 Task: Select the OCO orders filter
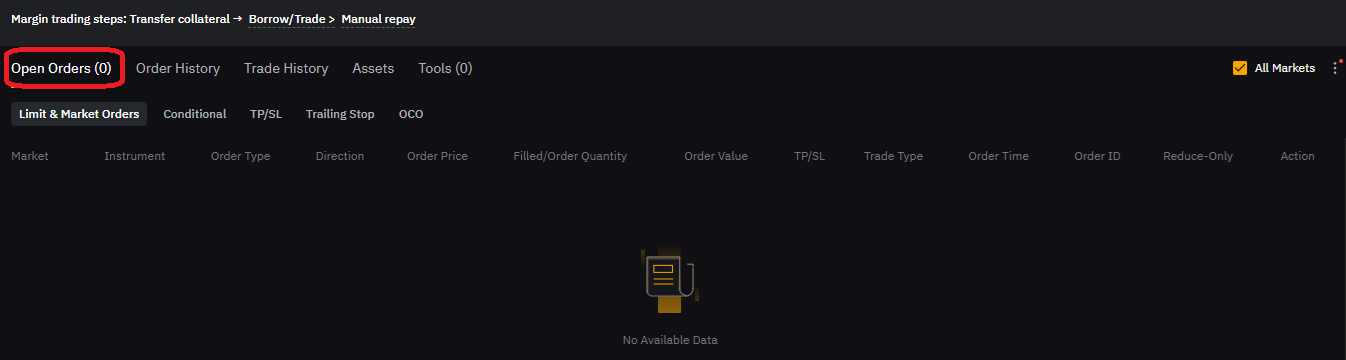[411, 114]
